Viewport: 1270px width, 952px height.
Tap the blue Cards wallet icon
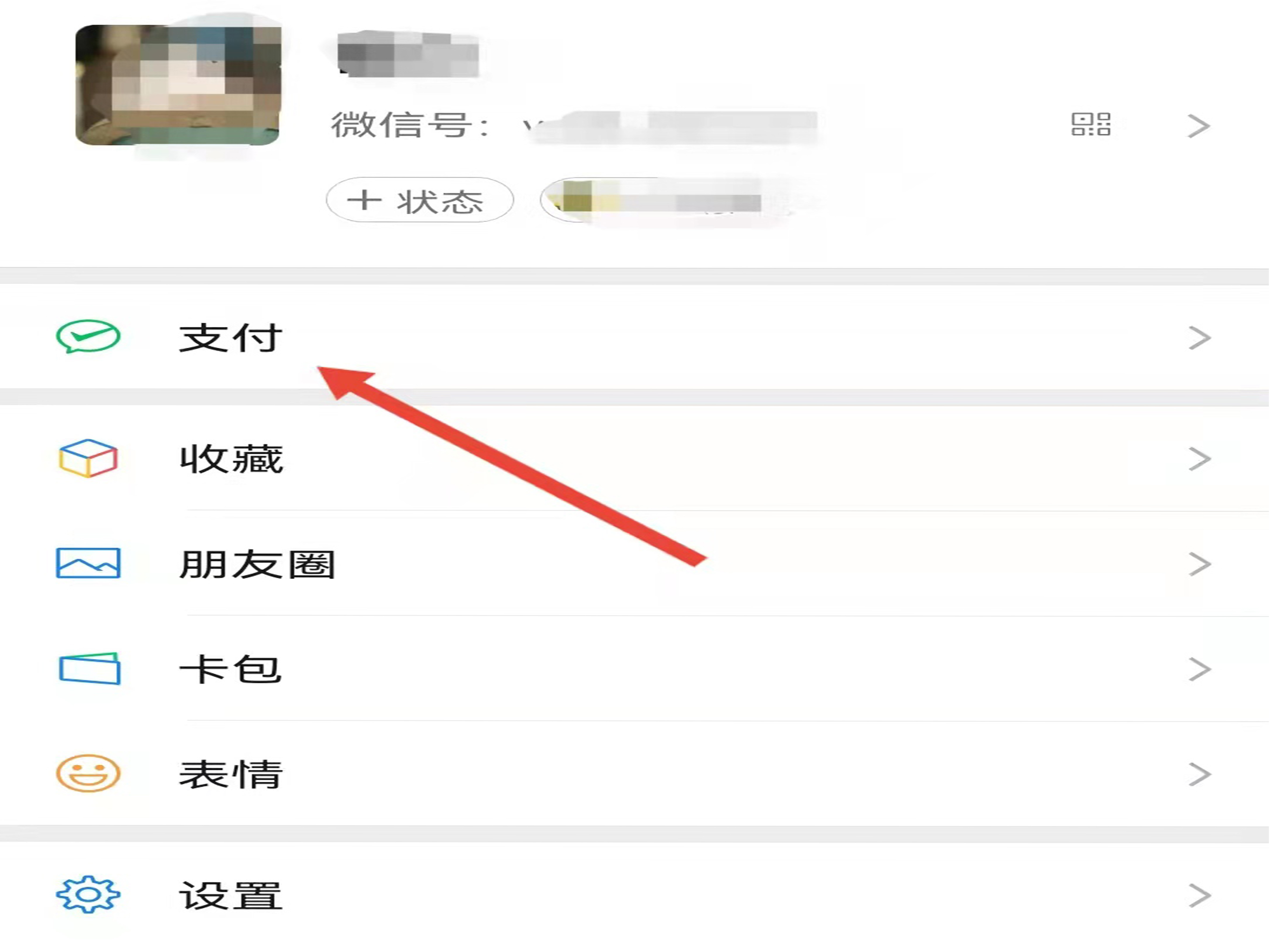89,669
